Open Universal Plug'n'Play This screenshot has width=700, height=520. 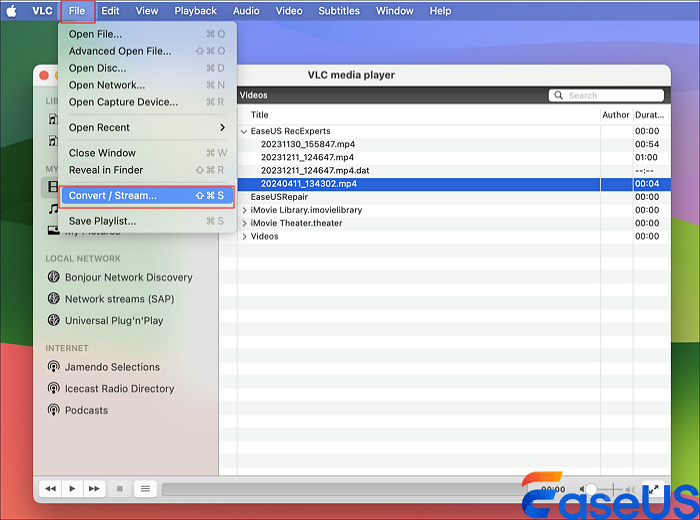click(x=114, y=320)
